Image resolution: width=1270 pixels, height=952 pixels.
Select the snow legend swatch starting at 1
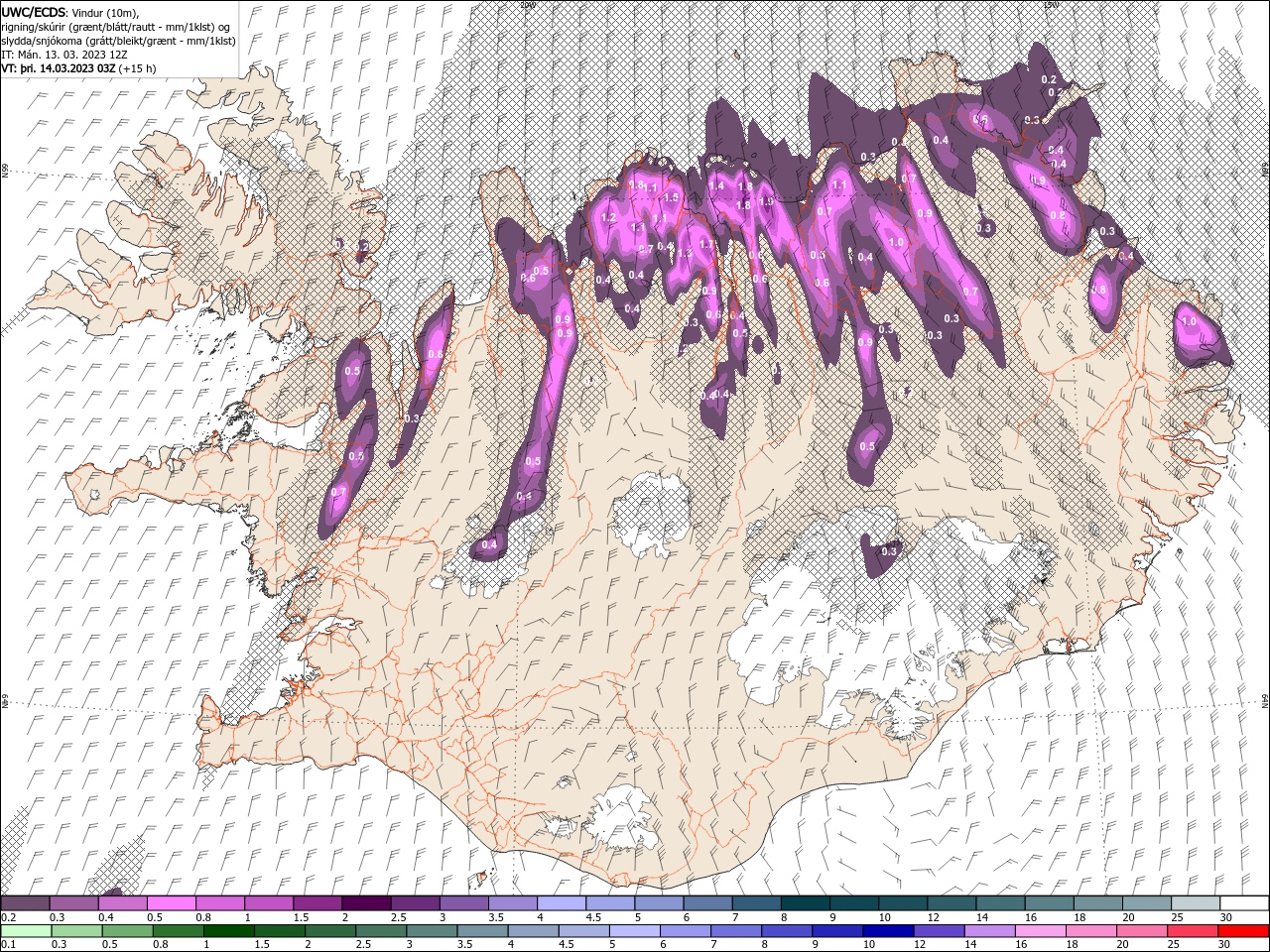click(x=269, y=903)
